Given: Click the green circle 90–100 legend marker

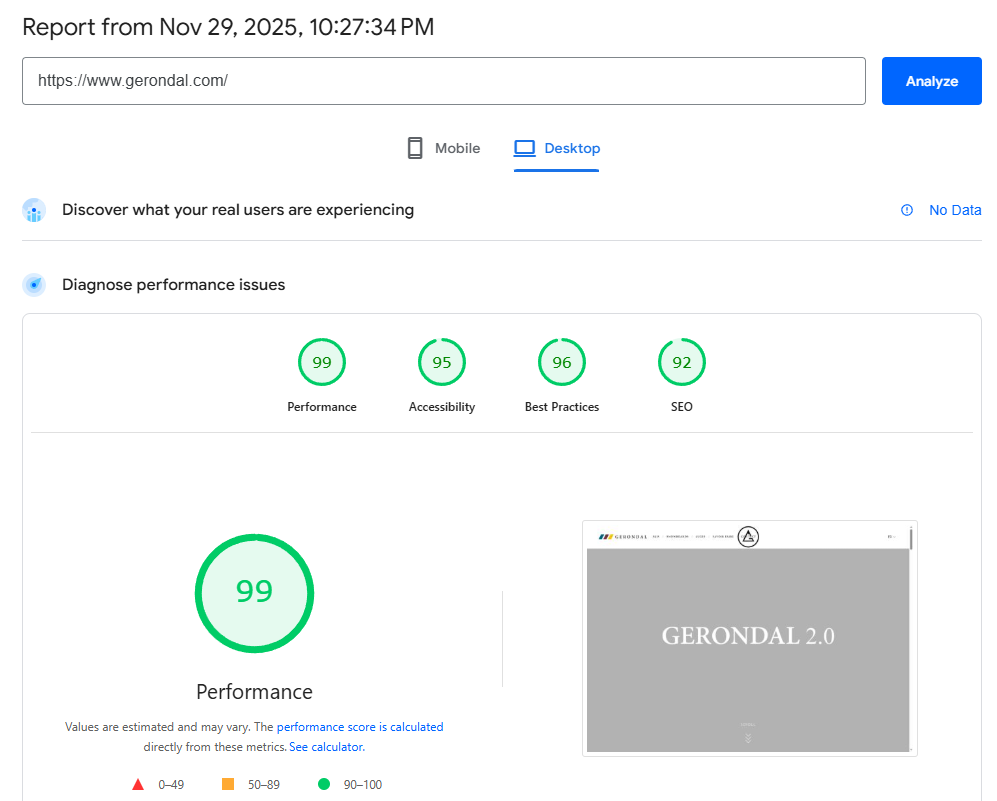Looking at the screenshot, I should pyautogui.click(x=324, y=784).
